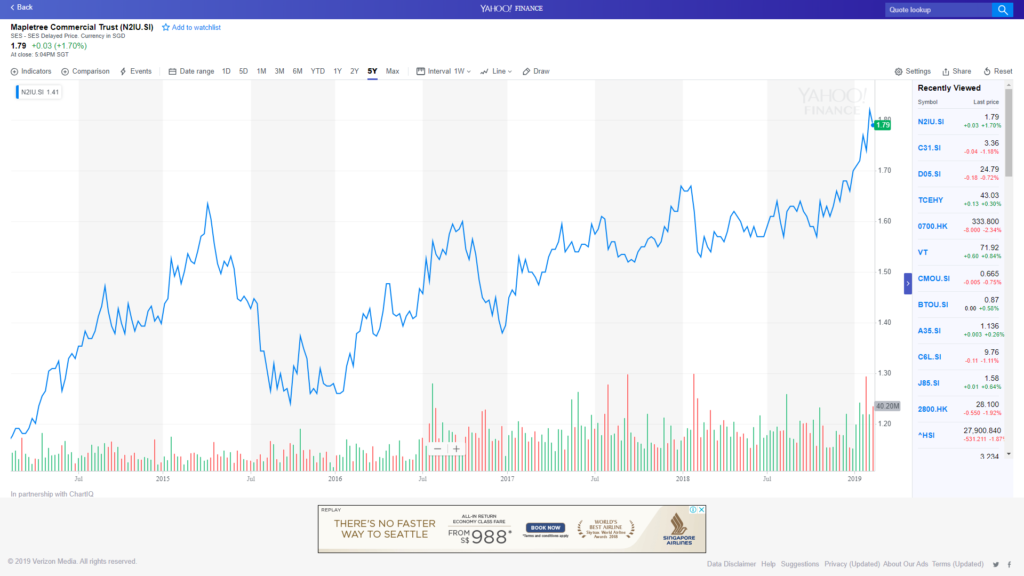Open the footer Help link
Screen dimensions: 1024x576
pyautogui.click(x=768, y=564)
